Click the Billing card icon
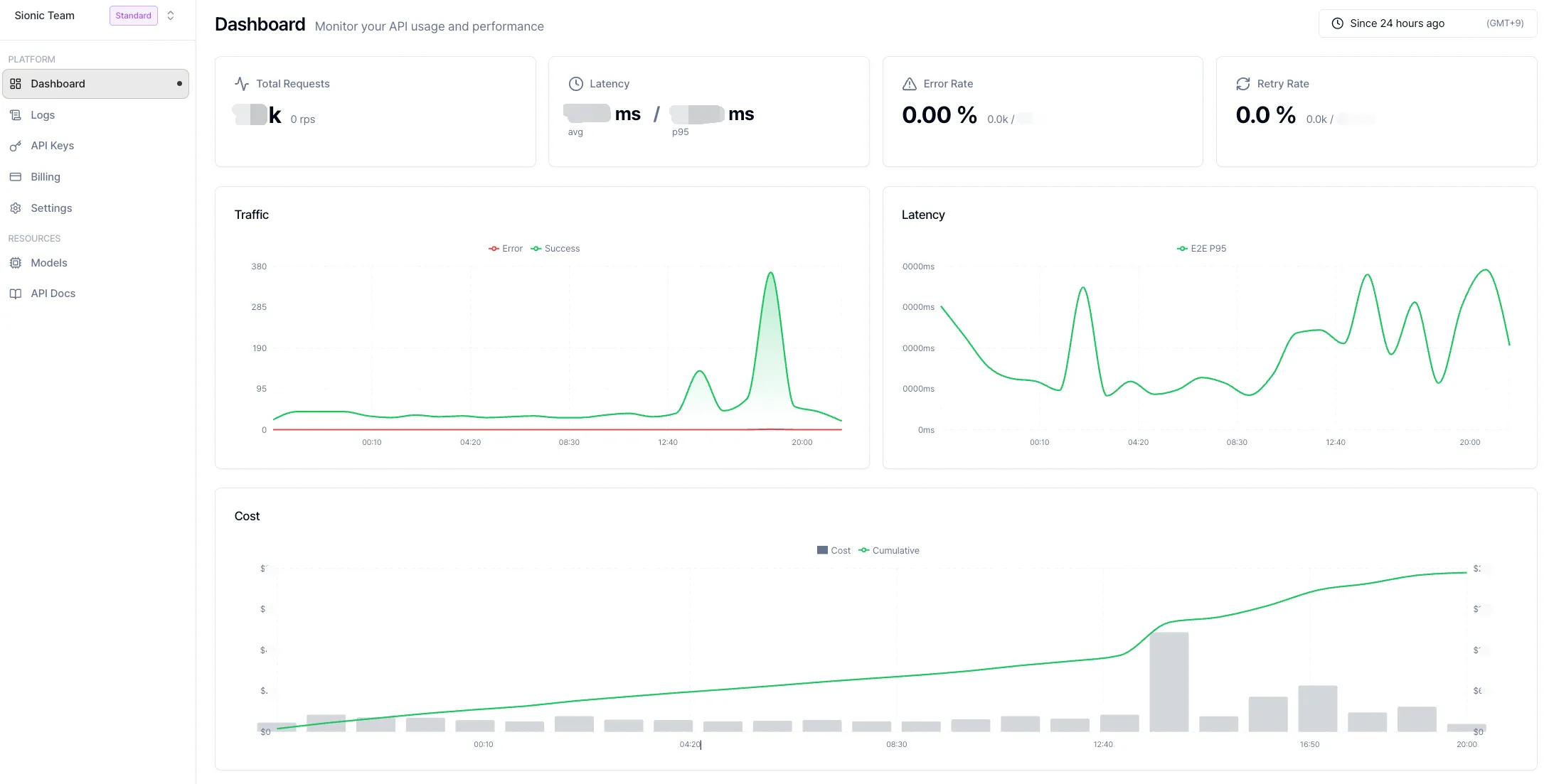The image size is (1549, 784). click(16, 177)
